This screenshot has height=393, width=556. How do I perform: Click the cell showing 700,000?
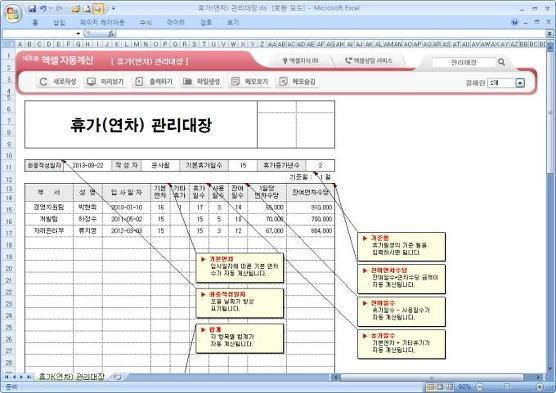click(x=310, y=219)
